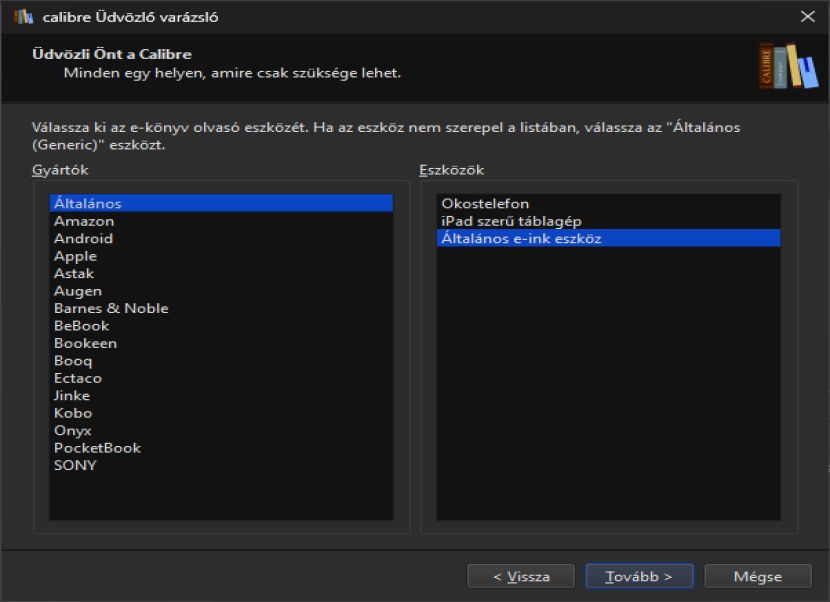Cancel the wizard with Mégse
830x602 pixels.
pyautogui.click(x=757, y=576)
